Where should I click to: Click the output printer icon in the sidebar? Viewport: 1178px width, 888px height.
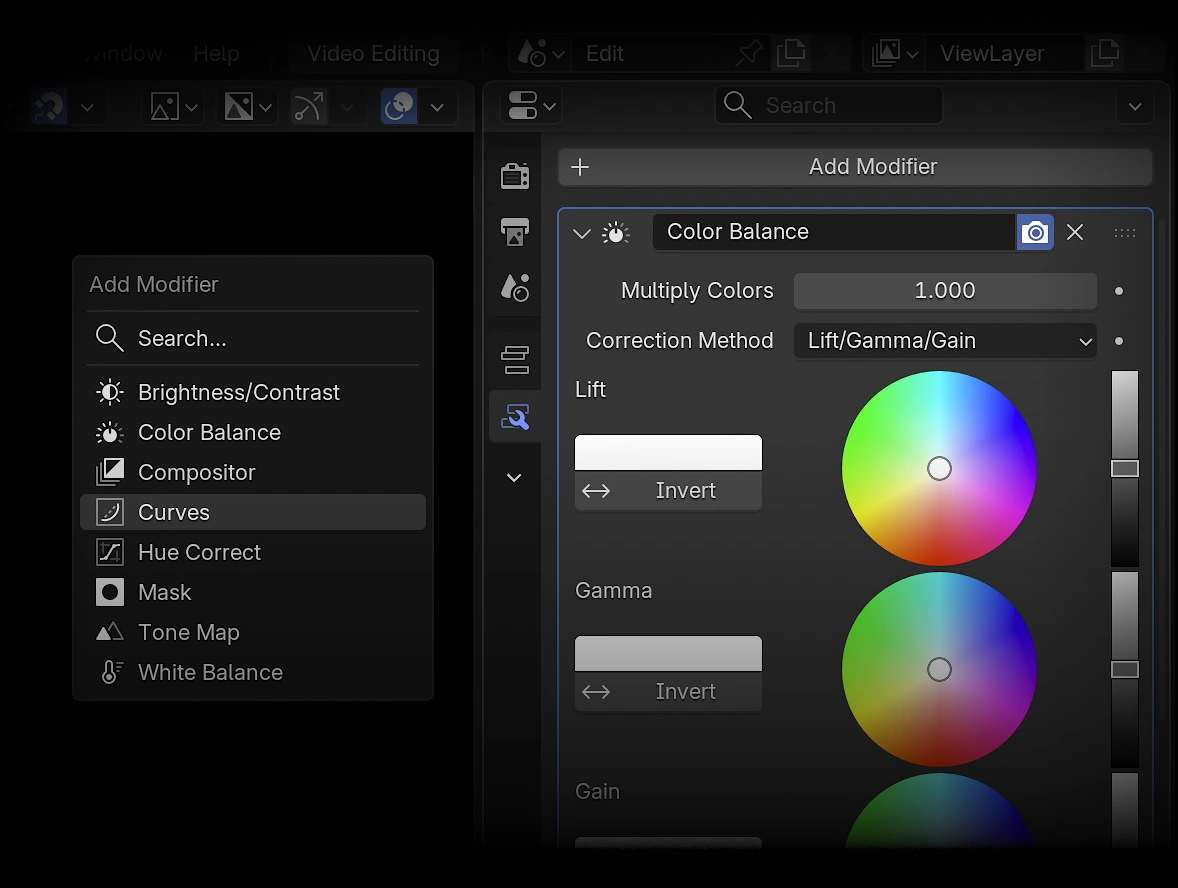(x=514, y=231)
